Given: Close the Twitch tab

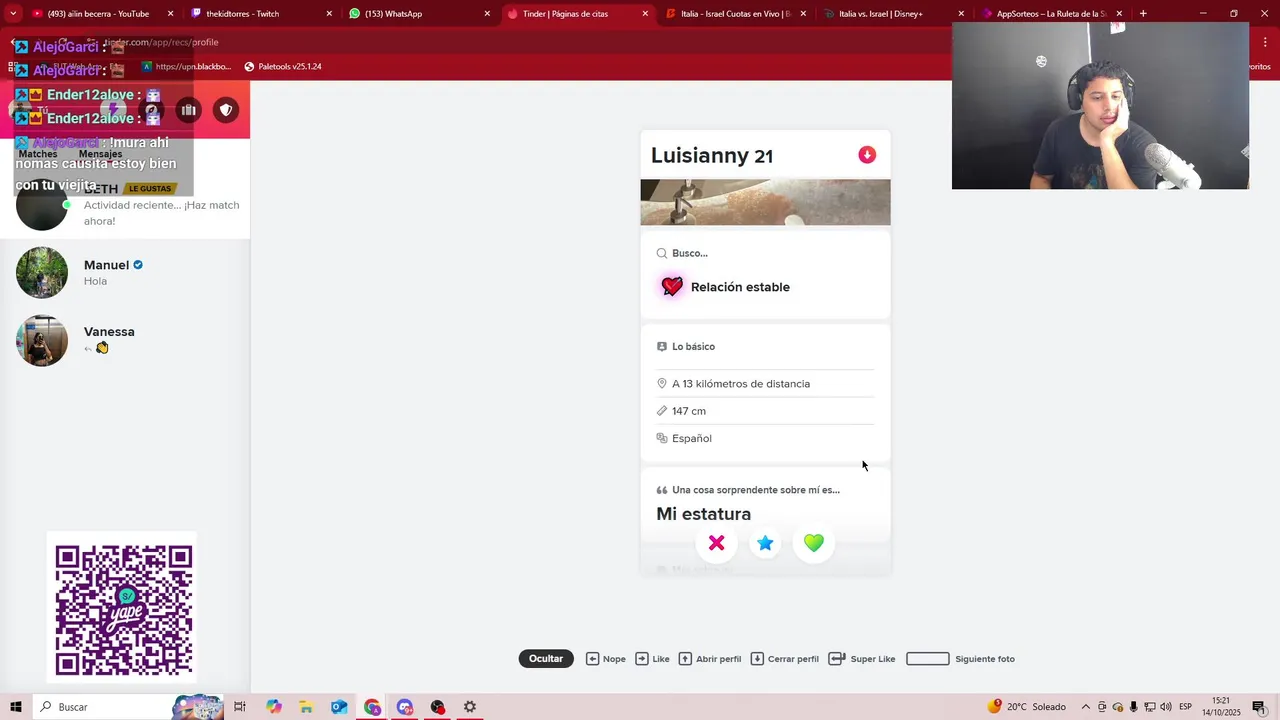Looking at the screenshot, I should (329, 14).
